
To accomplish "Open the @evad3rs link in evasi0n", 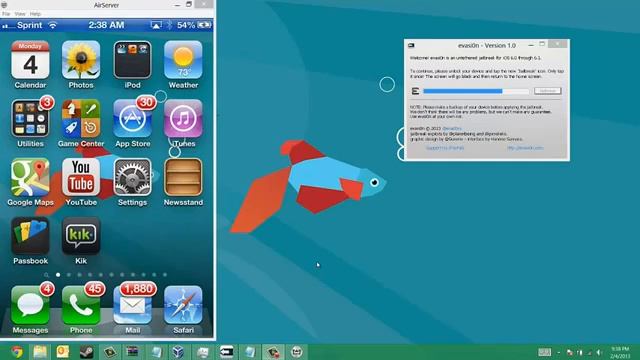I will 452,129.
